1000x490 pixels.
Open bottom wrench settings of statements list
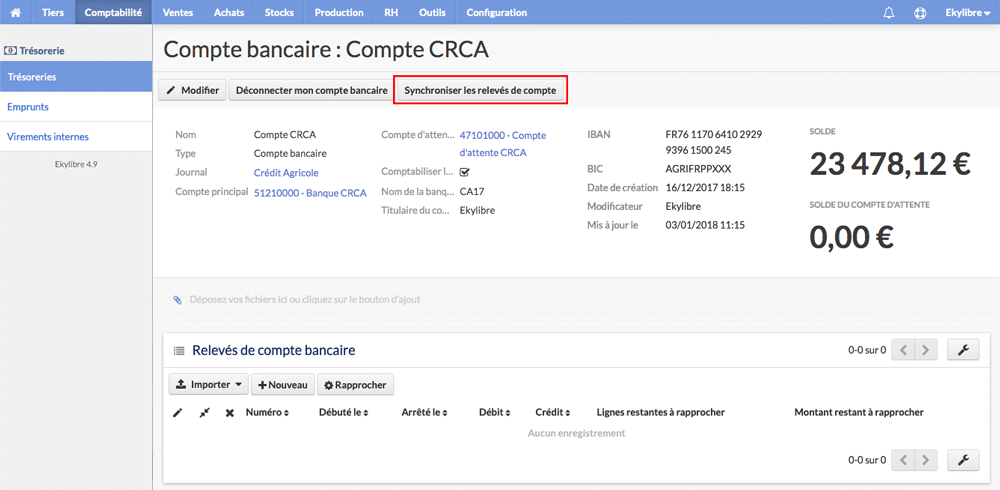(x=964, y=459)
